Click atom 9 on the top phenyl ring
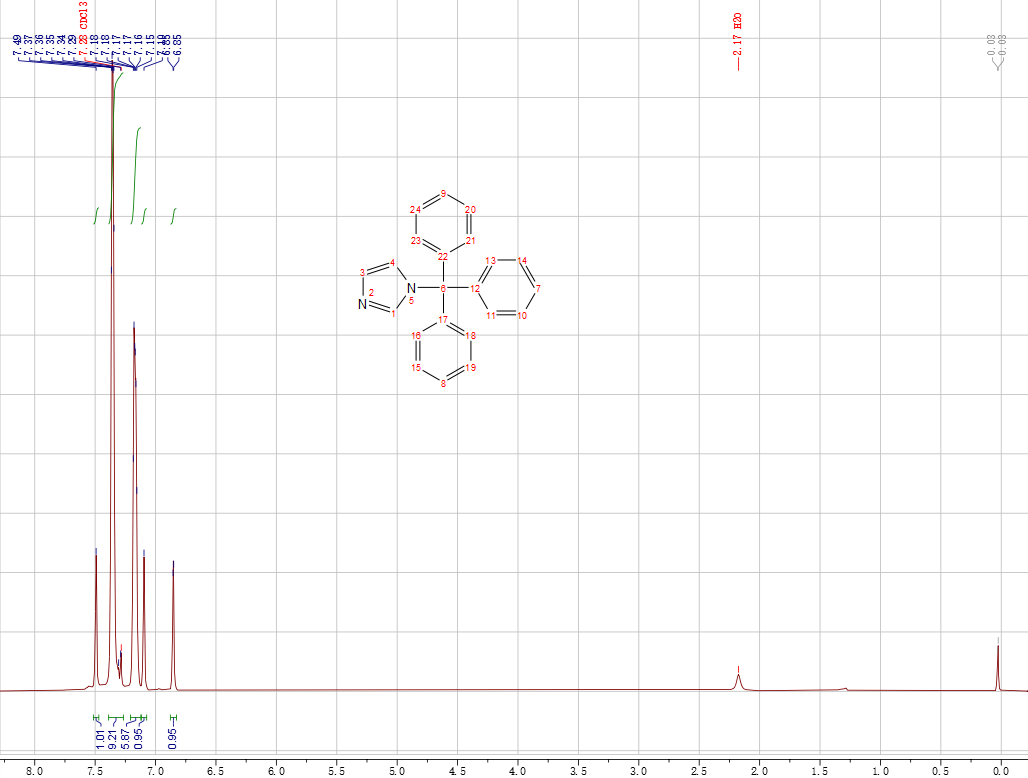Image resolution: width=1028 pixels, height=778 pixels. click(443, 193)
